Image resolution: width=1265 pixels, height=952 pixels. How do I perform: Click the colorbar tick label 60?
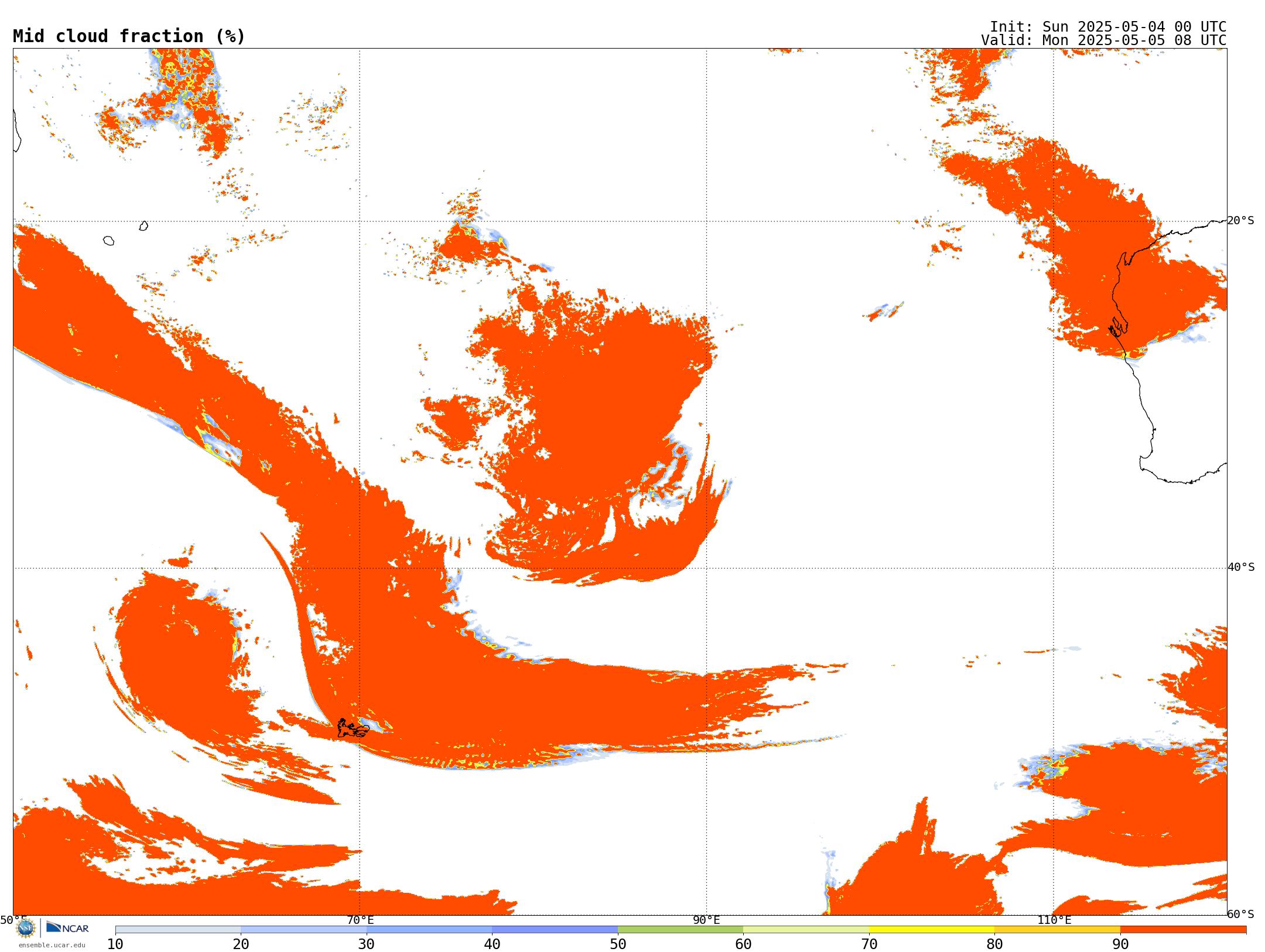tap(743, 944)
